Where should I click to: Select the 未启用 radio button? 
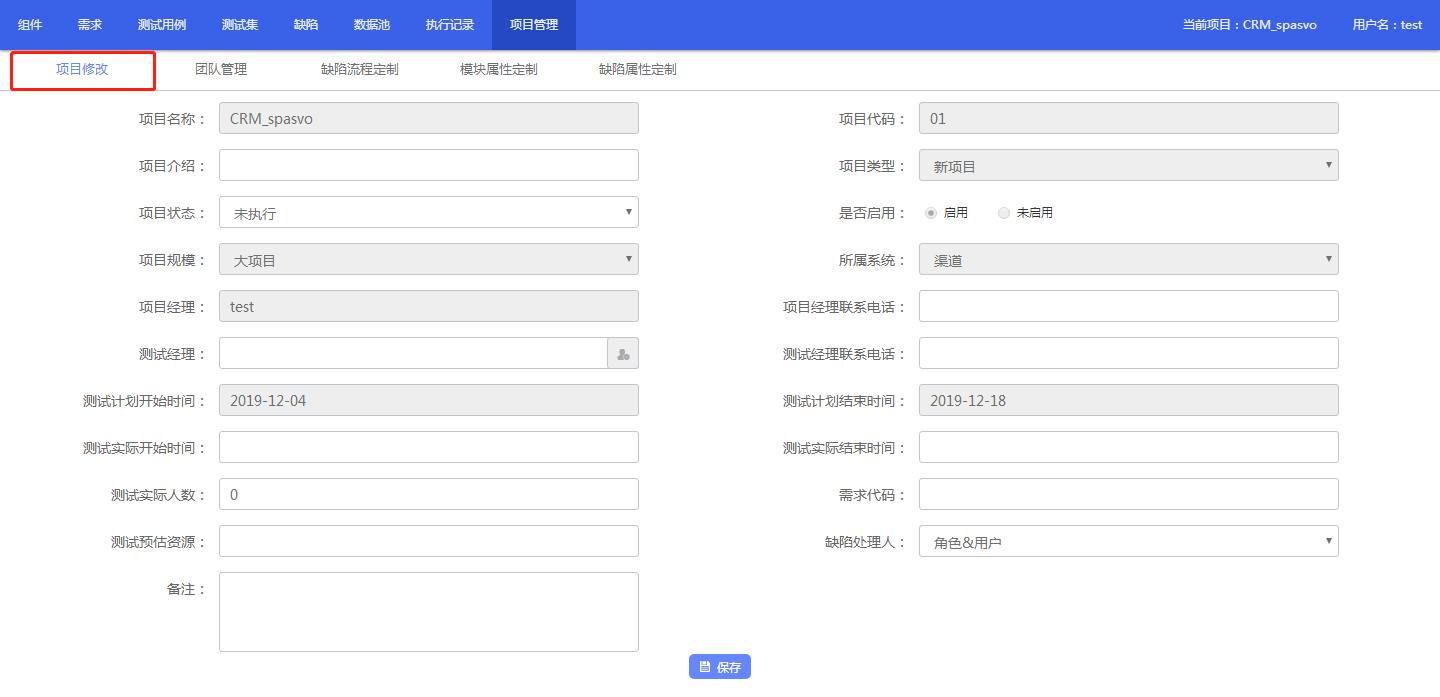(x=1004, y=213)
